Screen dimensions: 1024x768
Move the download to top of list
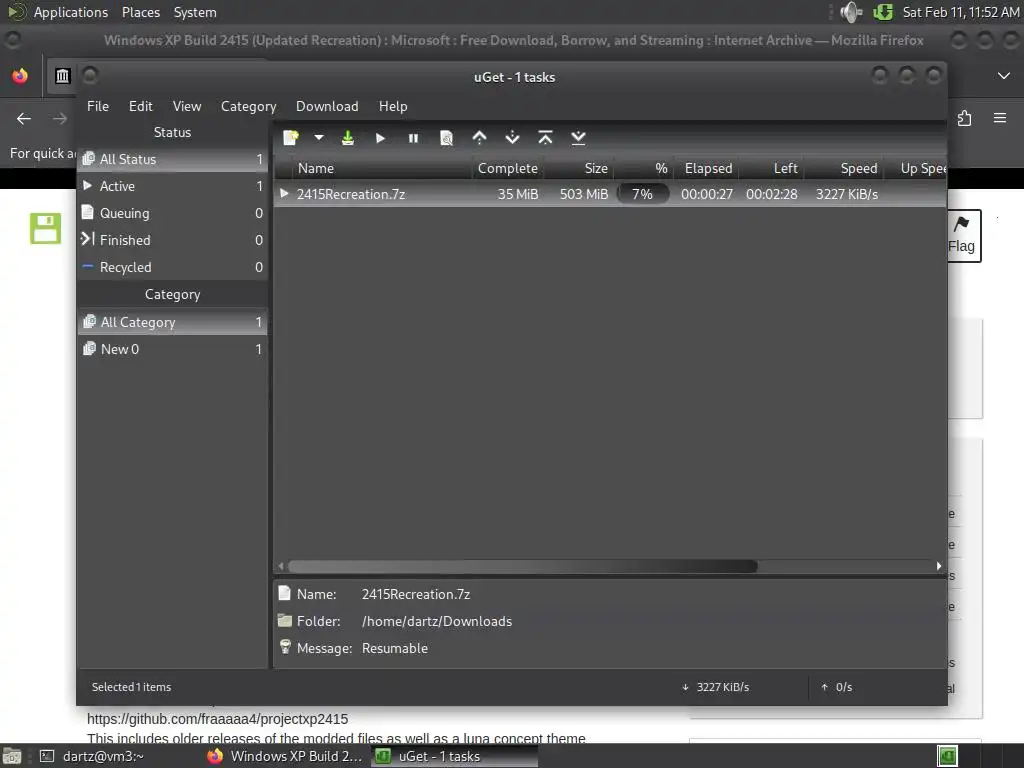(545, 138)
